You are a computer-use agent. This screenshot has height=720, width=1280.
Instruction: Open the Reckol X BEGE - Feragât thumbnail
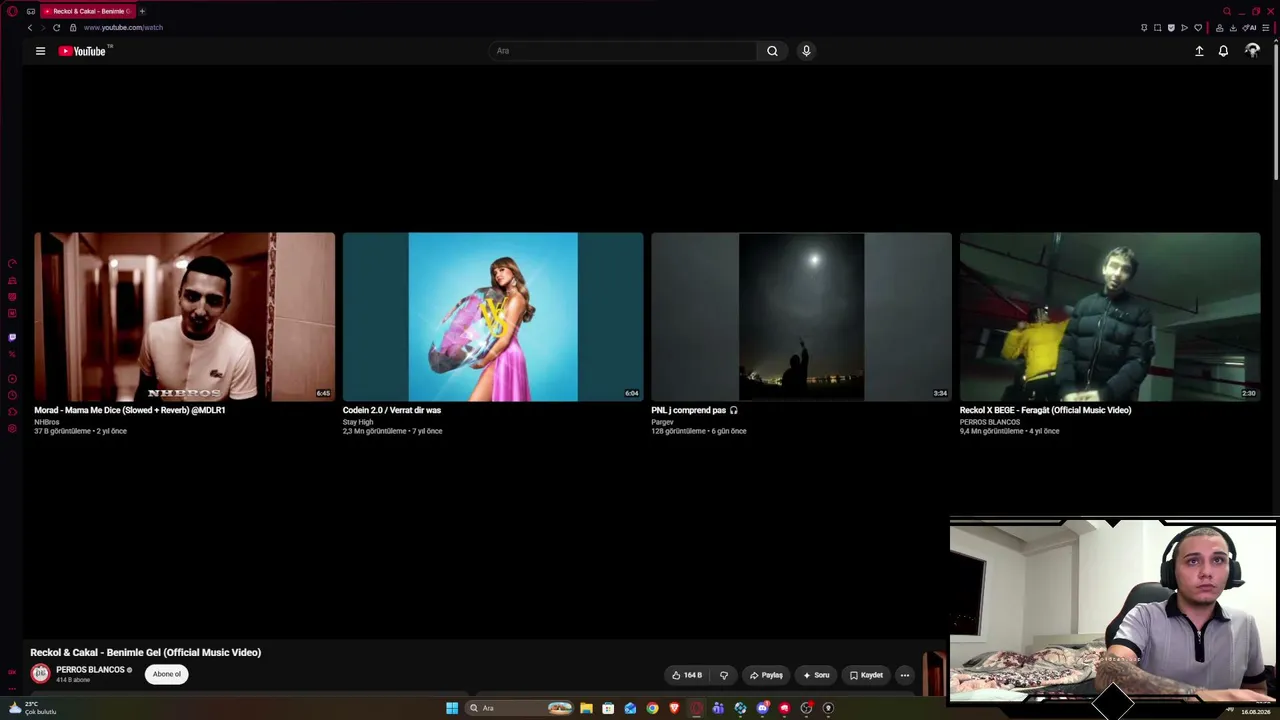click(1110, 317)
